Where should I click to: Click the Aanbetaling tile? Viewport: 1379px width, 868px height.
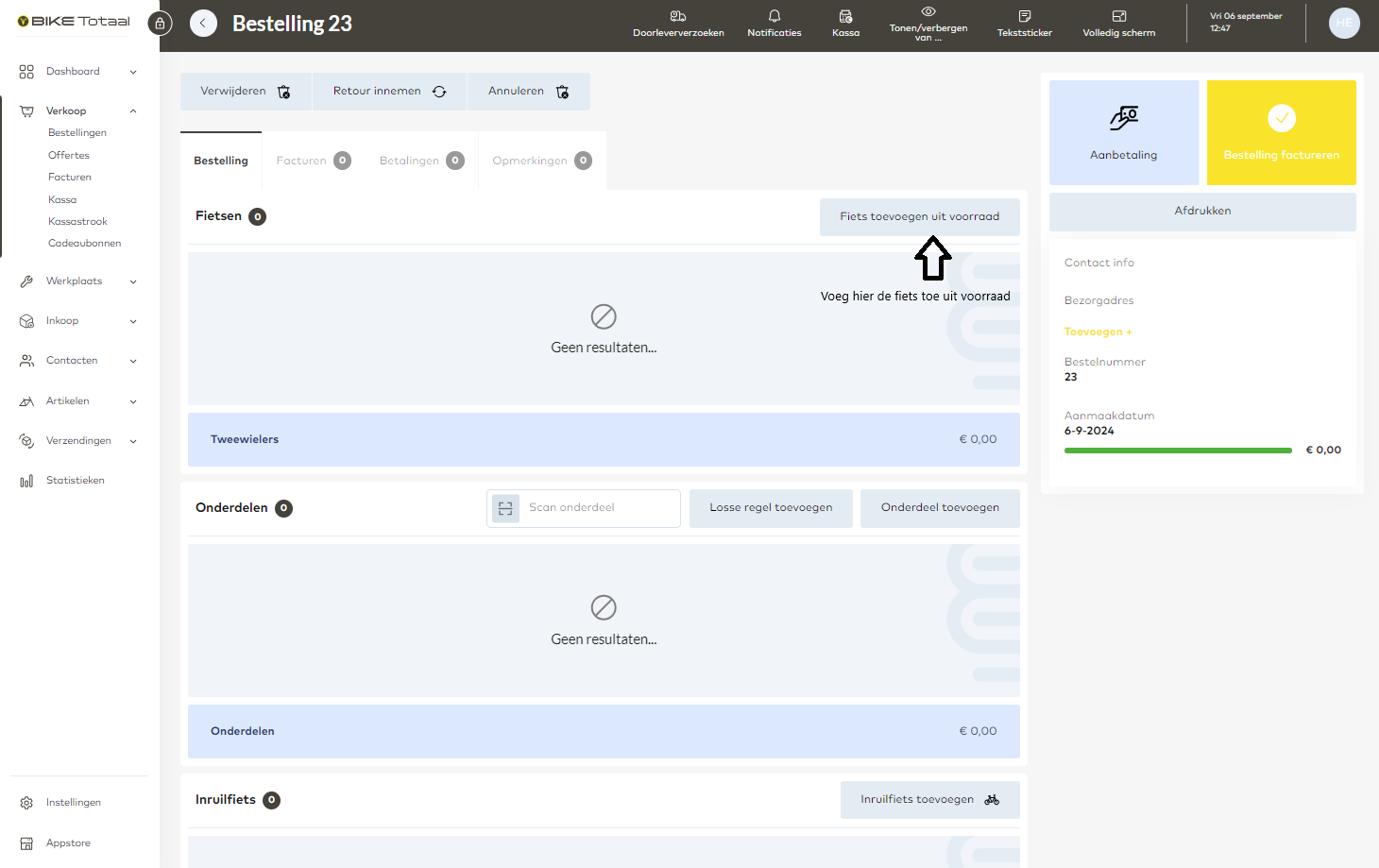(x=1123, y=132)
